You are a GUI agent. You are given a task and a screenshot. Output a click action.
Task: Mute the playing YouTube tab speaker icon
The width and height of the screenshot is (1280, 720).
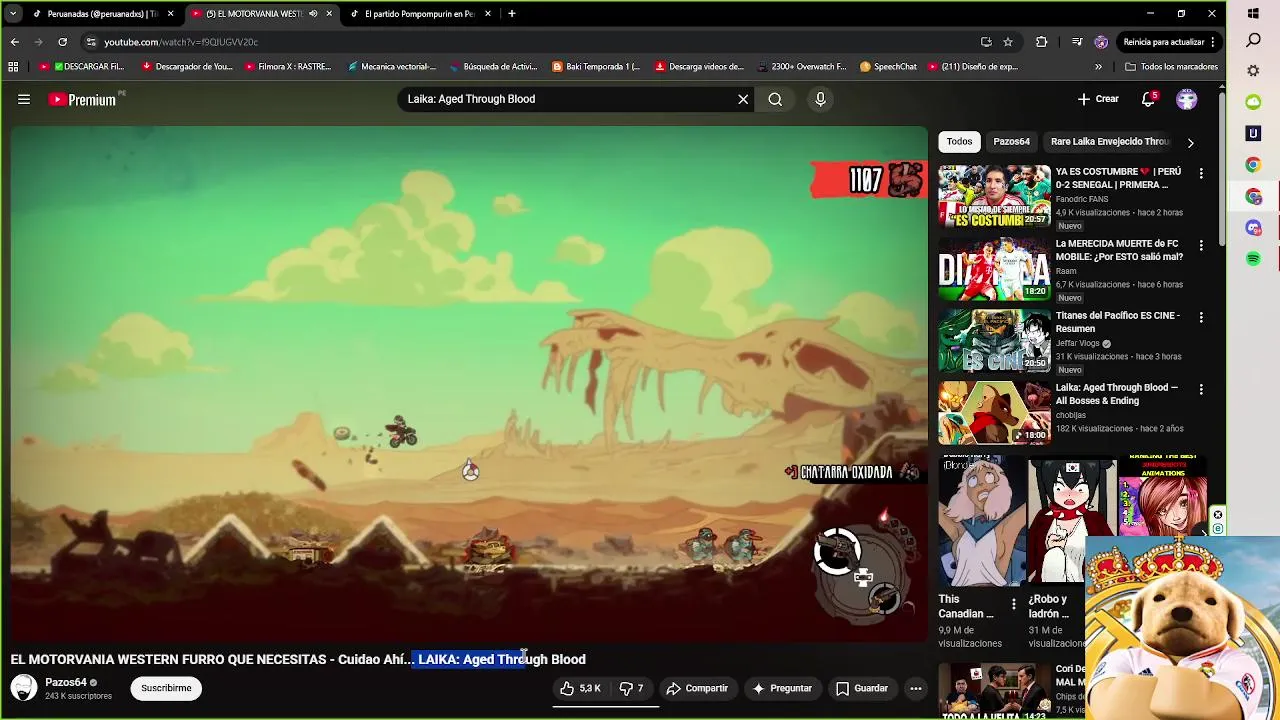pyautogui.click(x=313, y=14)
